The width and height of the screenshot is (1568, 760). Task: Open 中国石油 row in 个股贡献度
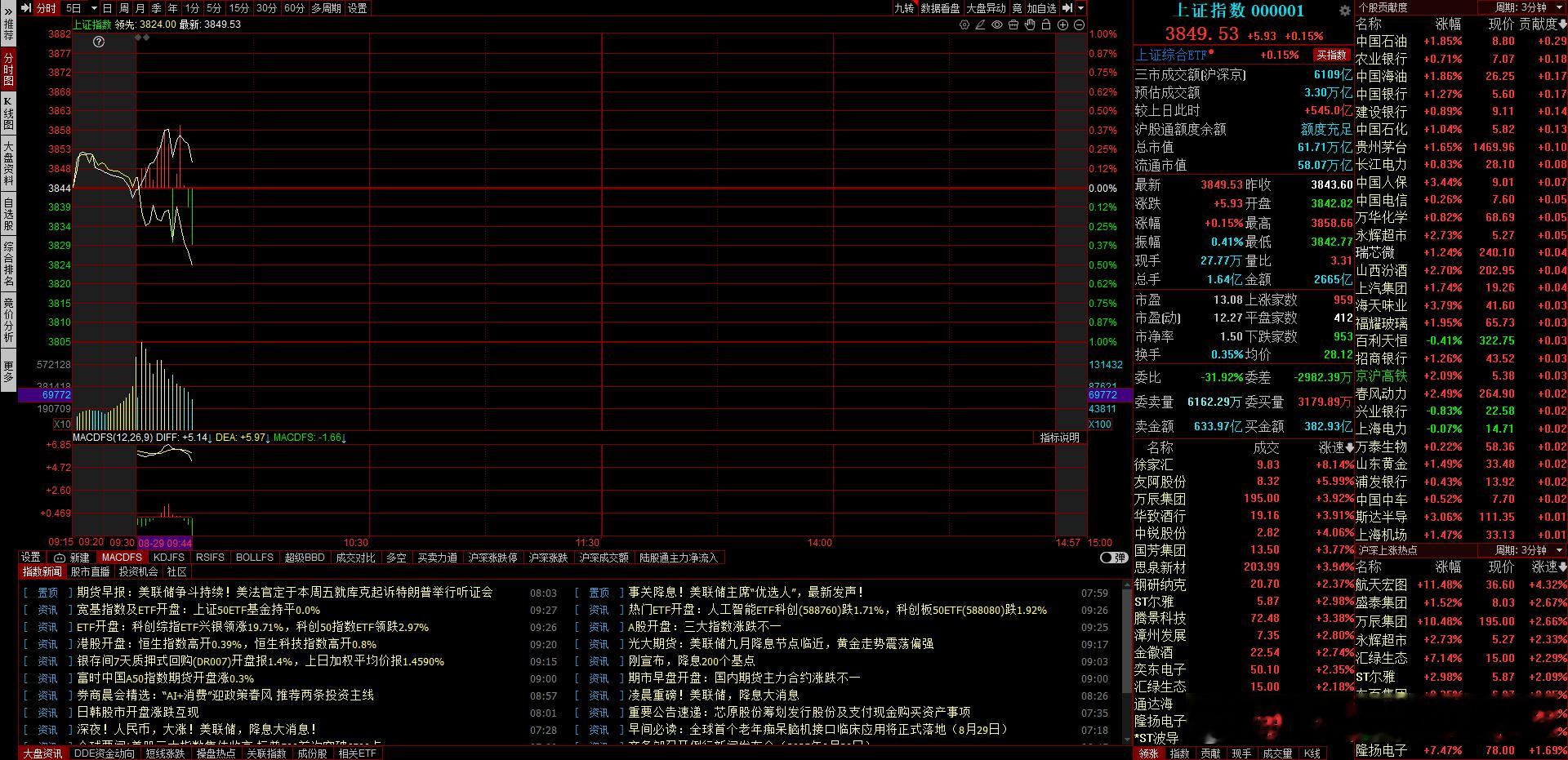point(1461,41)
